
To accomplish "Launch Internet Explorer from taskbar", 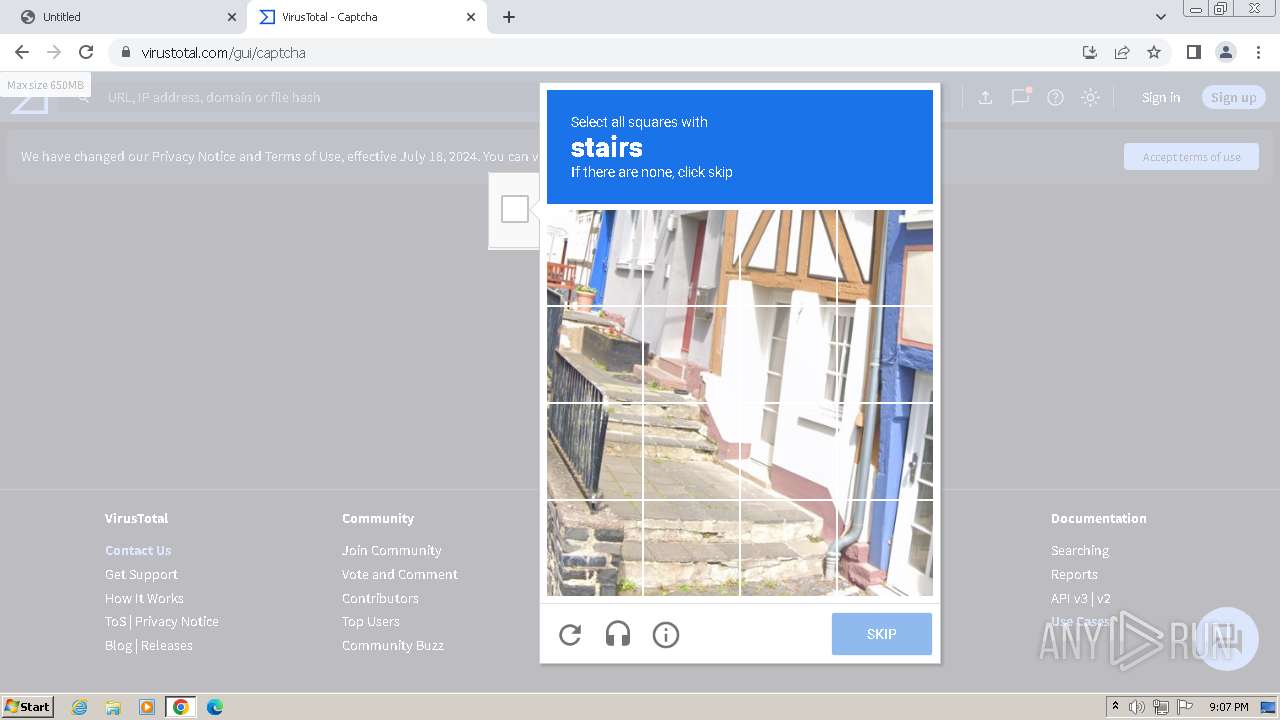I will pos(79,707).
